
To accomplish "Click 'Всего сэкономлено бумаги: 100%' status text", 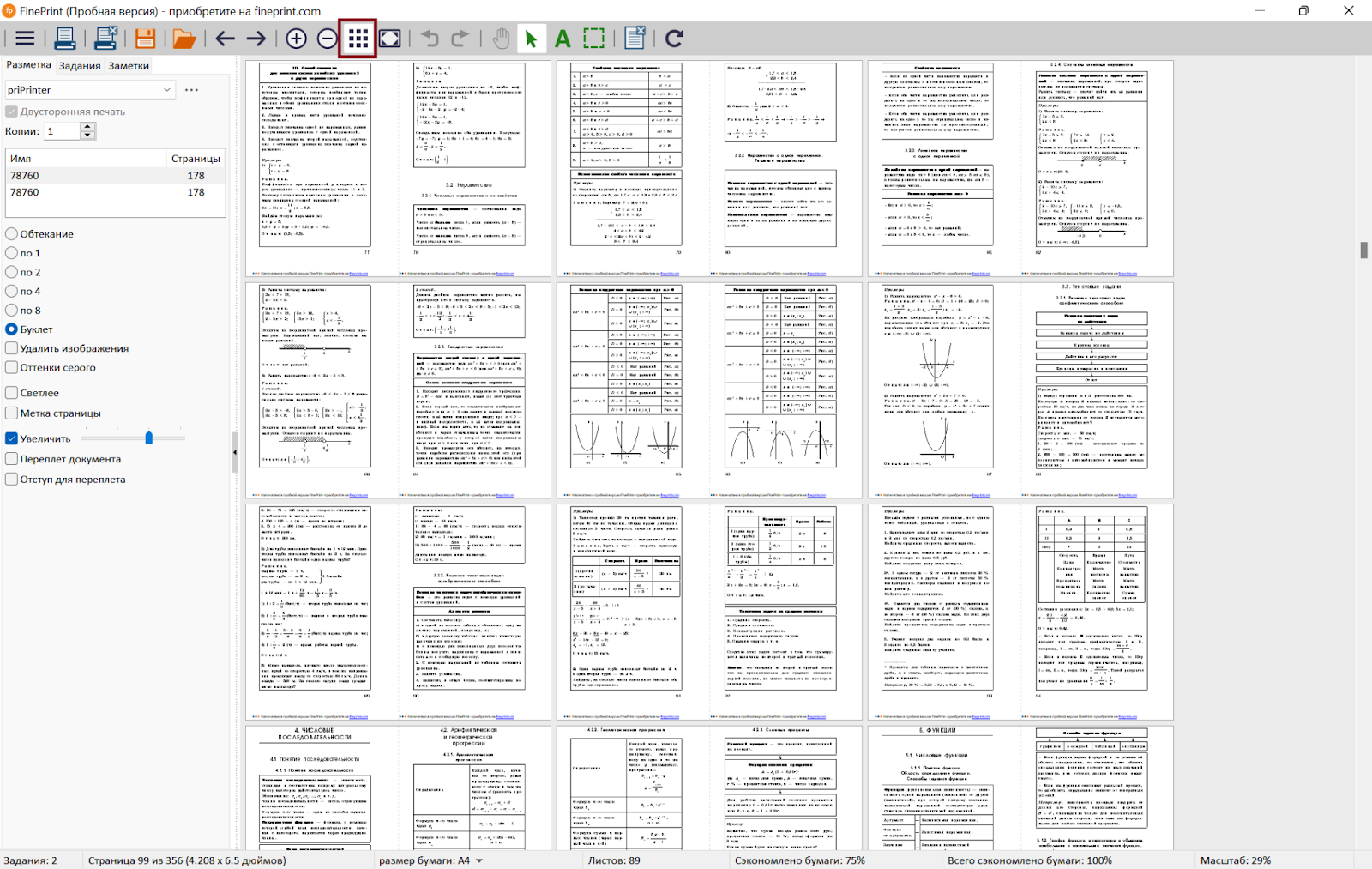I will pos(1030,860).
